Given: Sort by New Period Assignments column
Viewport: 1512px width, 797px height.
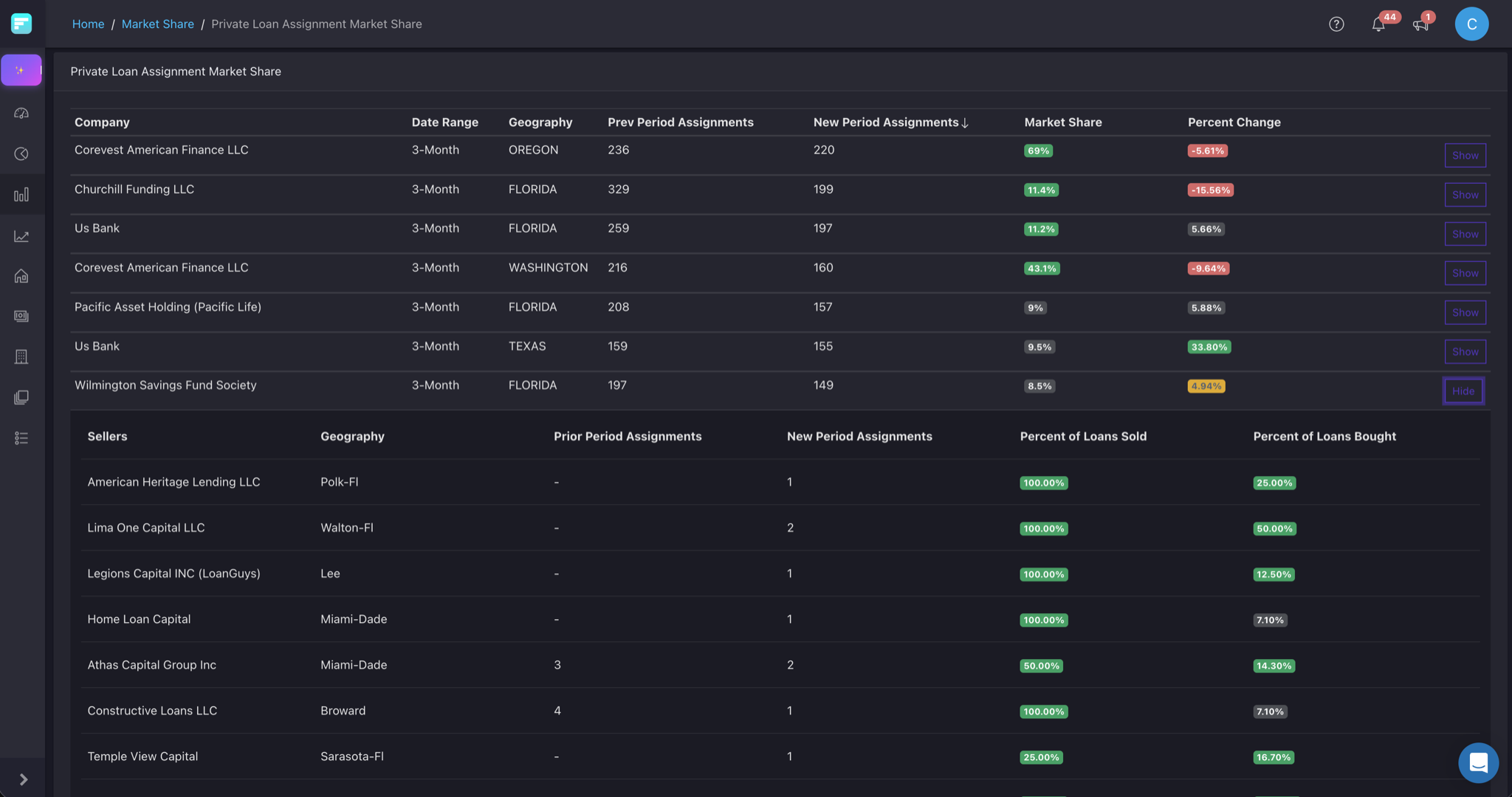Looking at the screenshot, I should click(x=890, y=123).
